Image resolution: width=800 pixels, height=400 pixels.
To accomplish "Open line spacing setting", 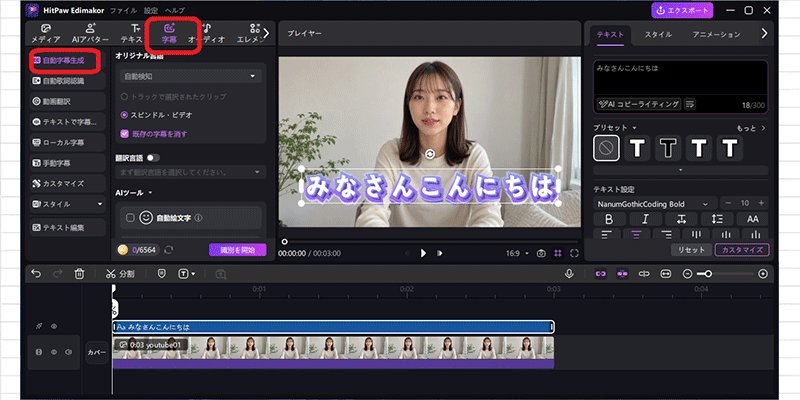I will pos(717,219).
